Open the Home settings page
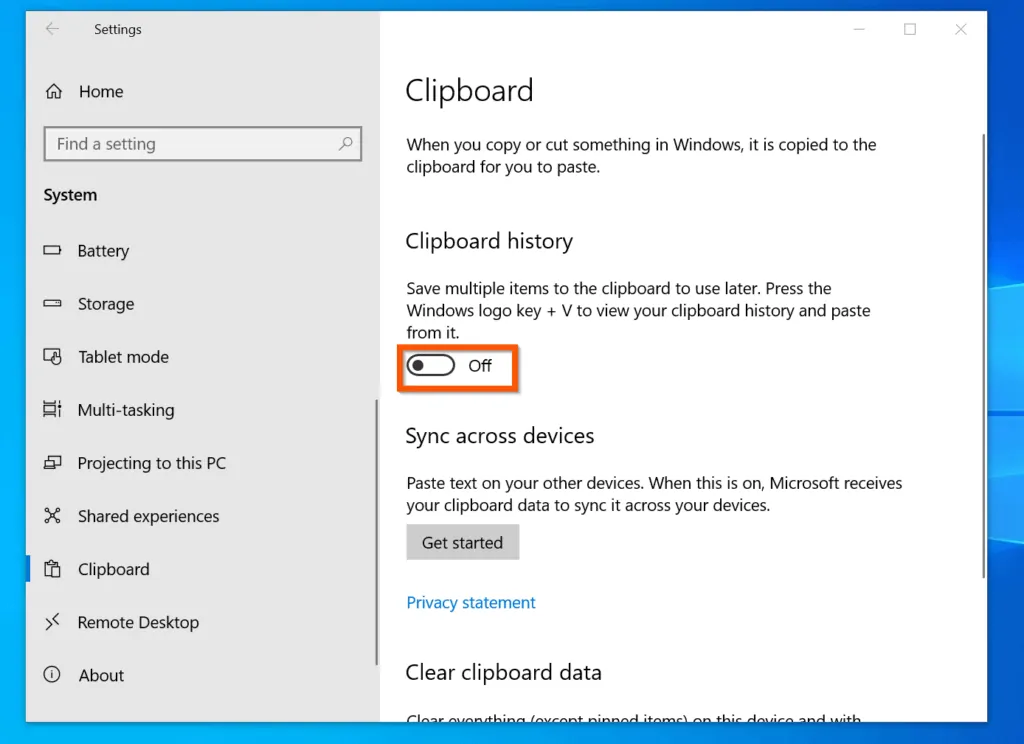The image size is (1024, 744). pyautogui.click(x=100, y=91)
